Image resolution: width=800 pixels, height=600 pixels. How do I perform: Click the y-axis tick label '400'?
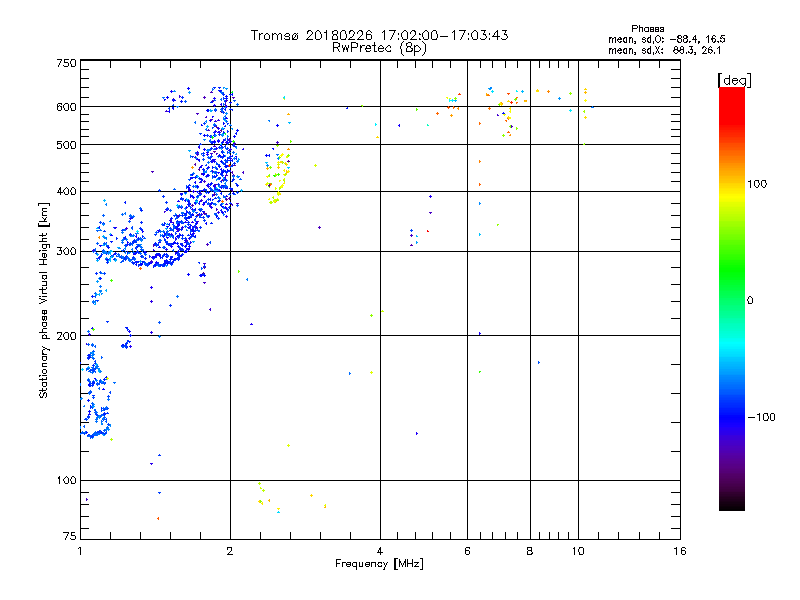(x=66, y=191)
